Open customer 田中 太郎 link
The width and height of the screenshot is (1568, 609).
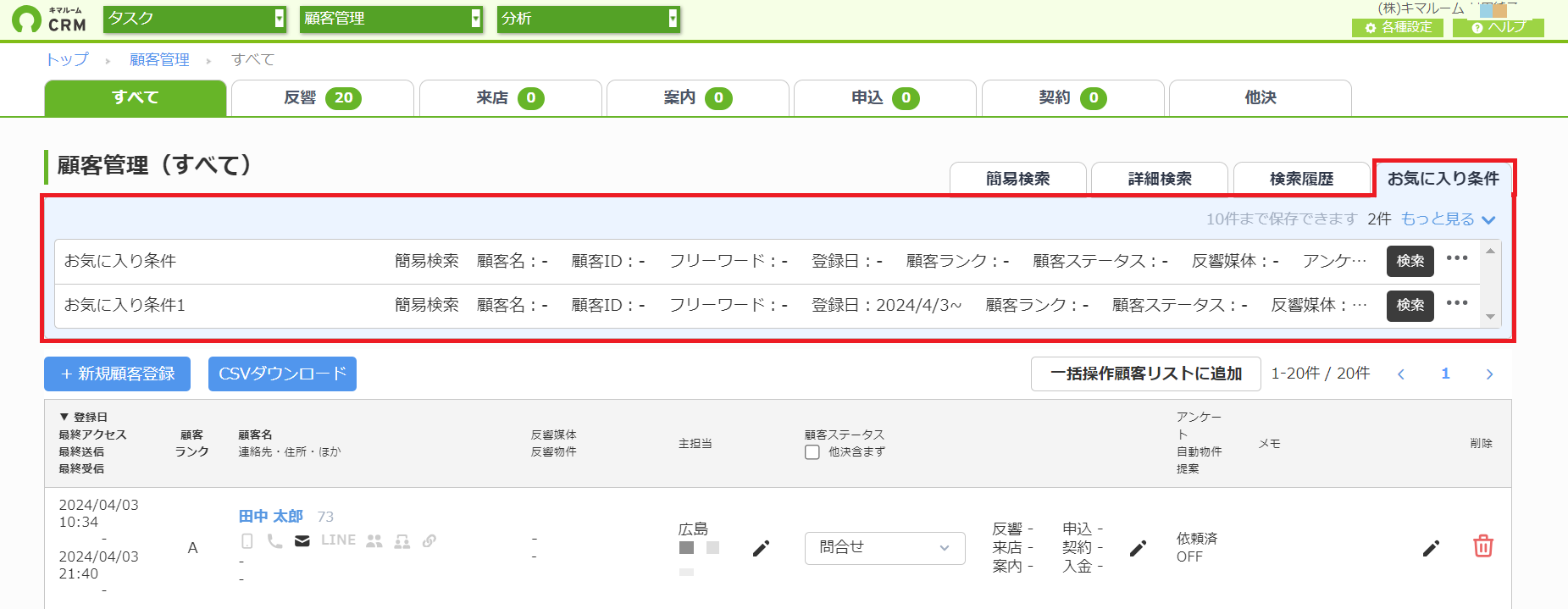pyautogui.click(x=271, y=516)
